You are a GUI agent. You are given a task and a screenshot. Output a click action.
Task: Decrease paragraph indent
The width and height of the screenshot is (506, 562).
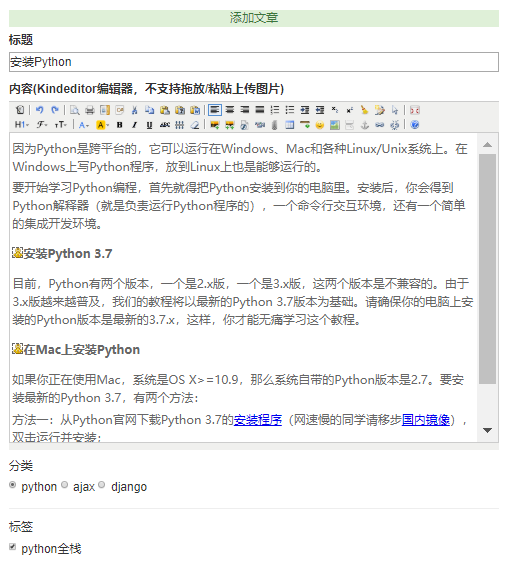click(320, 110)
